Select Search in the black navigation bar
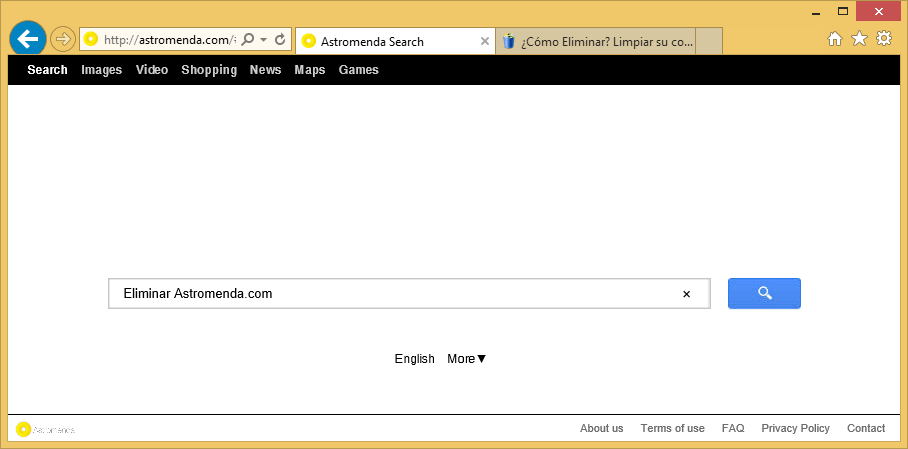 [x=47, y=70]
